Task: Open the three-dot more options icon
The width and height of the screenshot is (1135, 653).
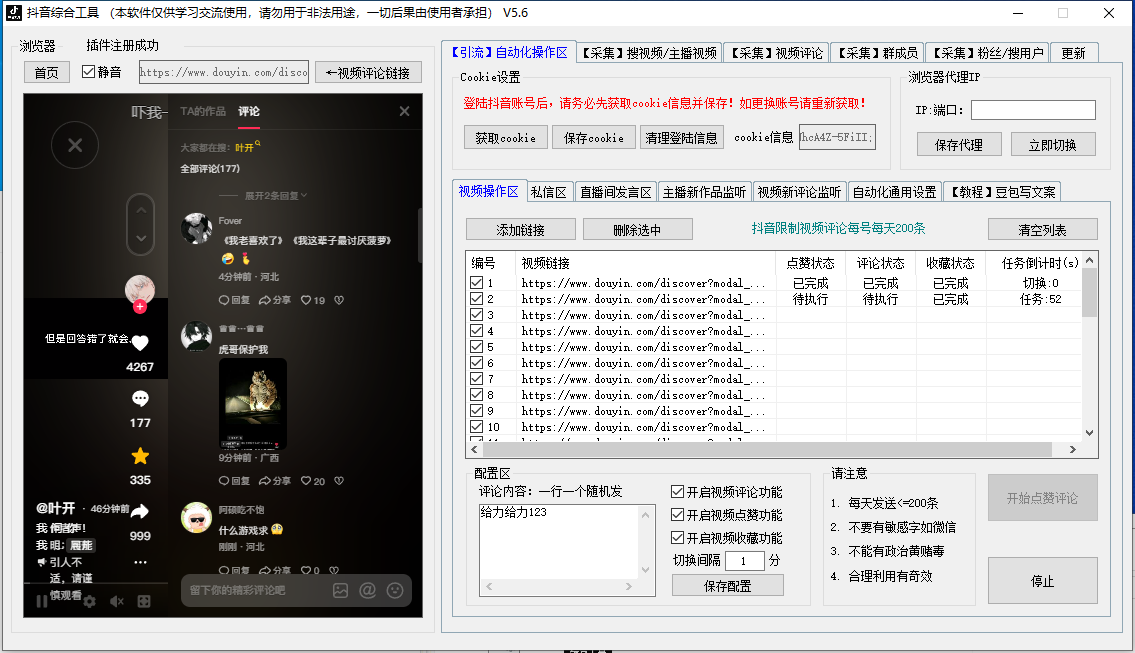Action: (140, 562)
